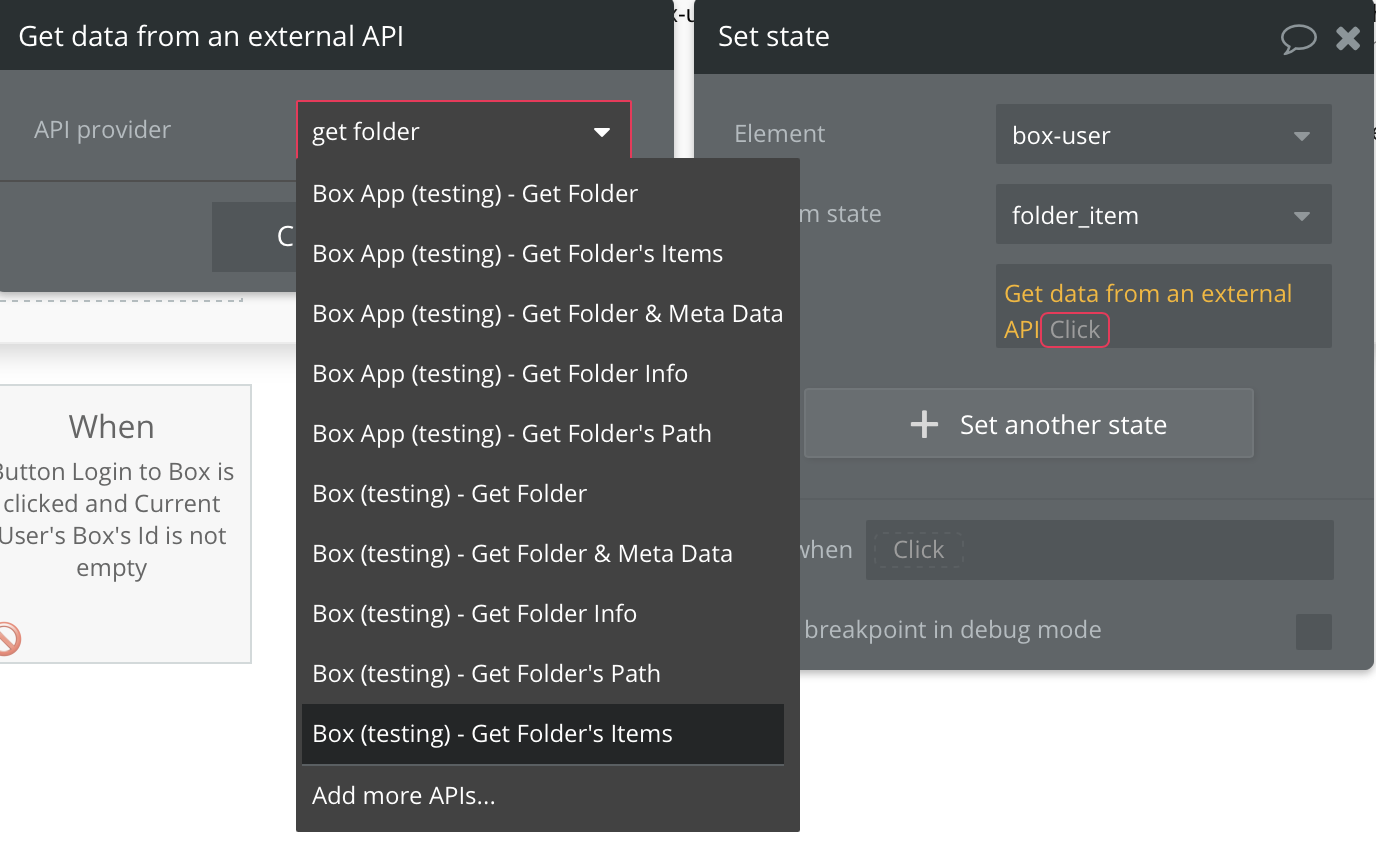
Task: Toggle the breakpoint in debug mode checkbox
Action: [1313, 631]
